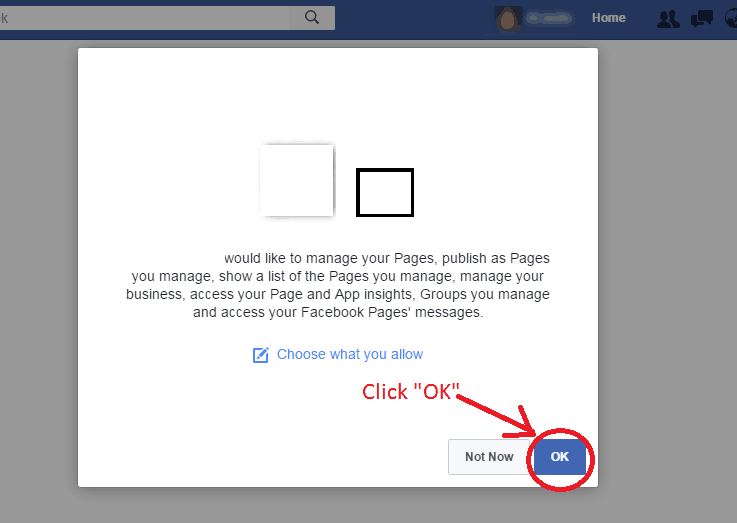
Task: Click the Choose what you allow link
Action: click(x=350, y=354)
